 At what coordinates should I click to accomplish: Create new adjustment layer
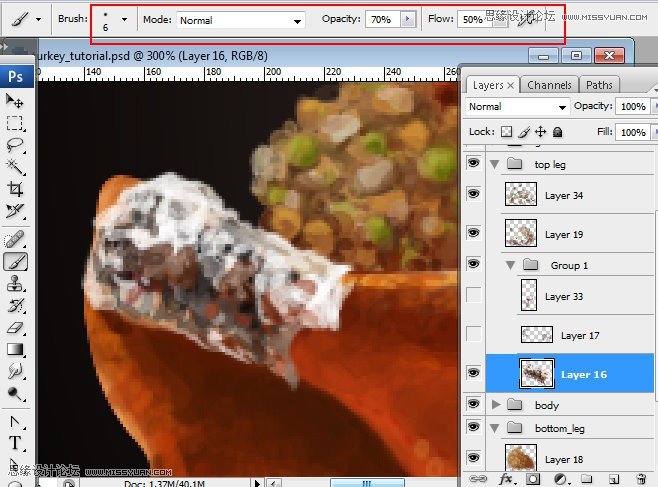click(x=561, y=479)
